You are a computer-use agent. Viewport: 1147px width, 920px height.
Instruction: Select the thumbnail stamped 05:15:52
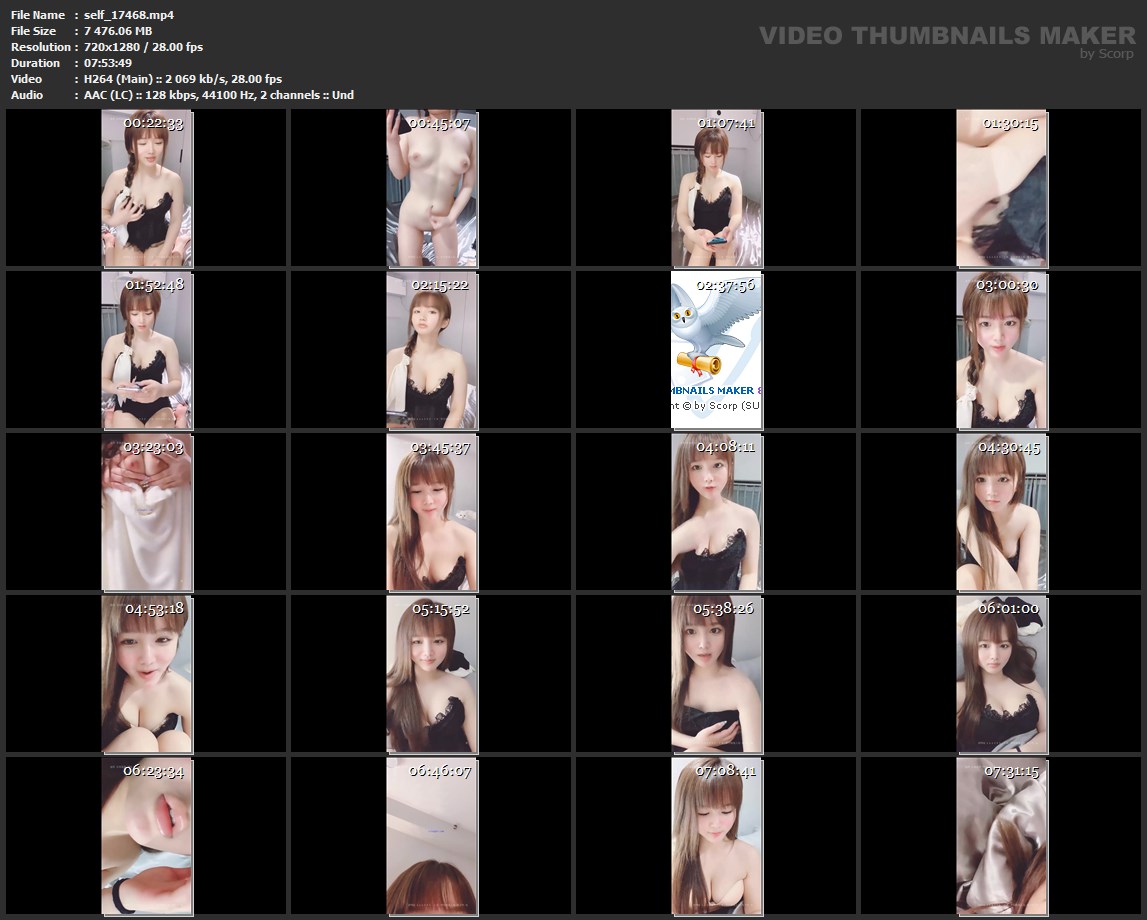point(432,674)
